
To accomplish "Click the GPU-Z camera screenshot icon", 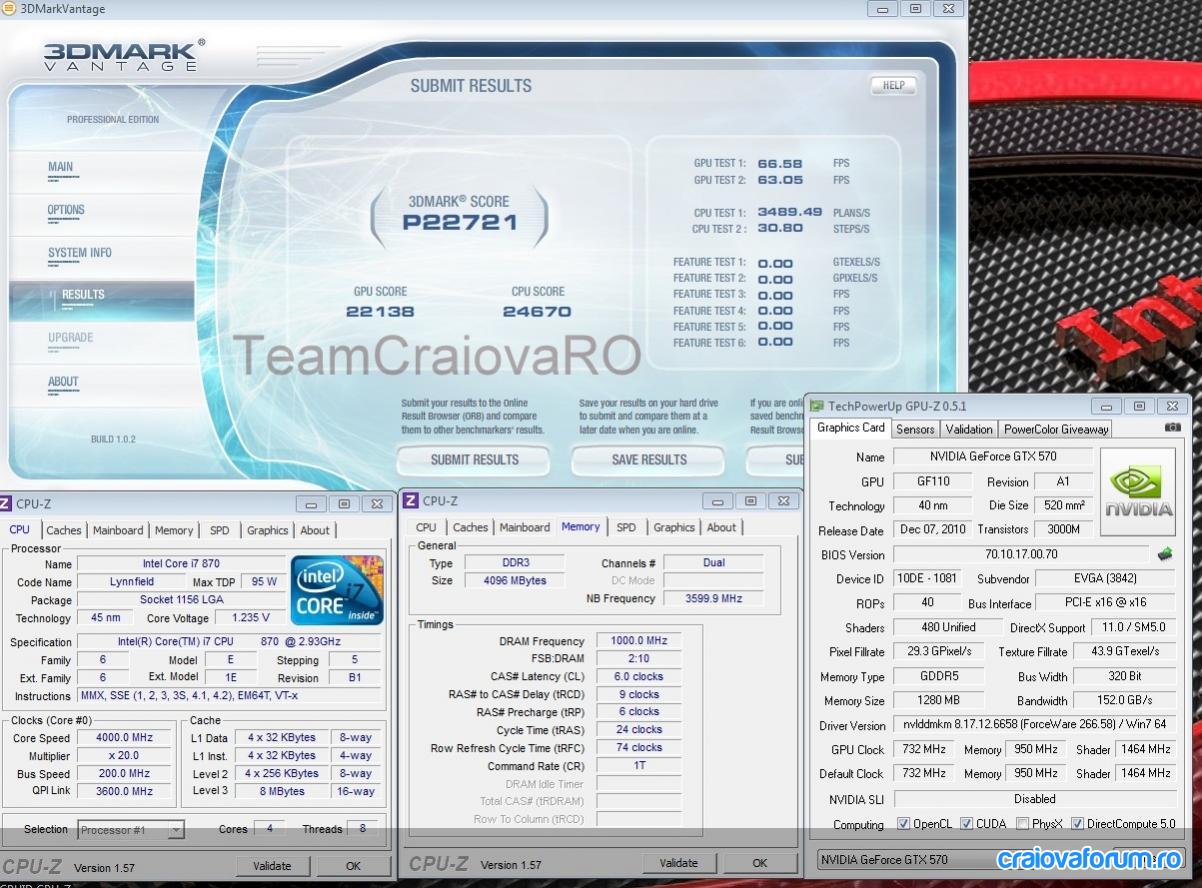I will click(x=1172, y=428).
